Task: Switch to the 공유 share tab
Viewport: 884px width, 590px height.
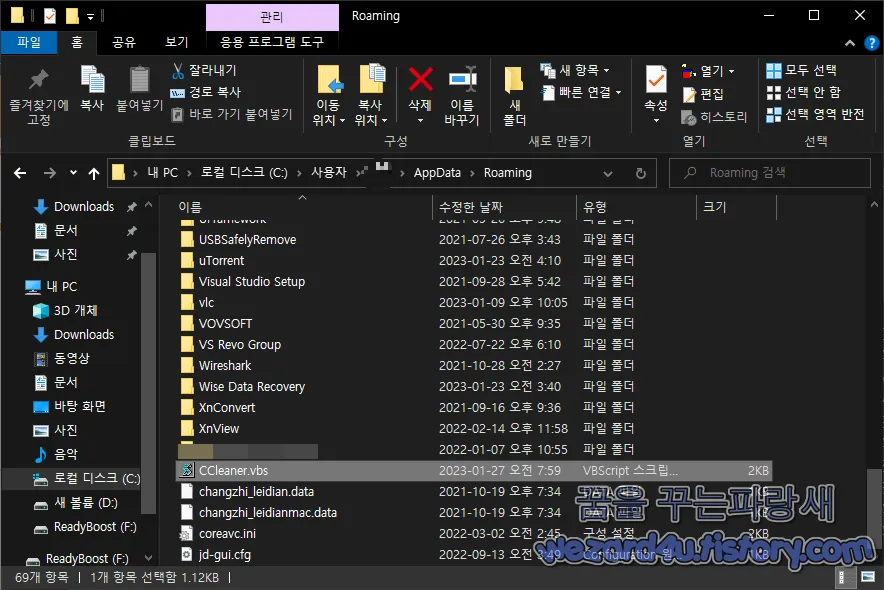Action: click(124, 42)
